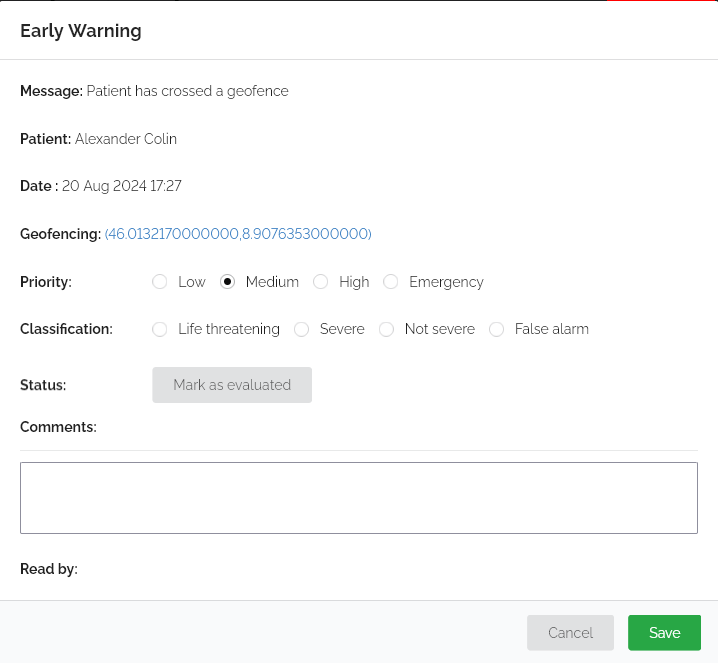This screenshot has height=663, width=718.
Task: Choose the Emergency priority radio button
Action: point(391,282)
